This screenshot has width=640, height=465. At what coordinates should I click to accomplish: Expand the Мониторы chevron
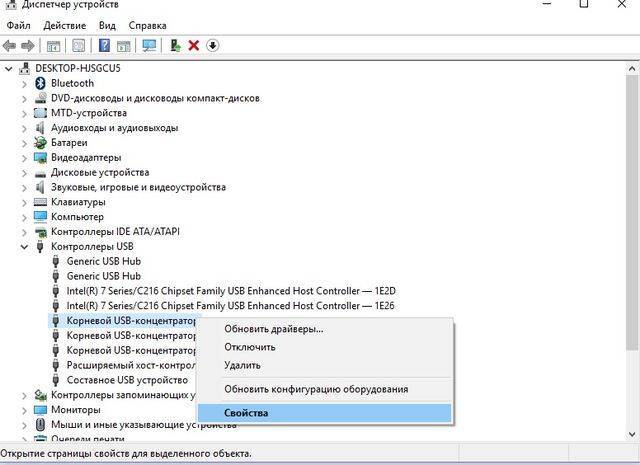24,410
